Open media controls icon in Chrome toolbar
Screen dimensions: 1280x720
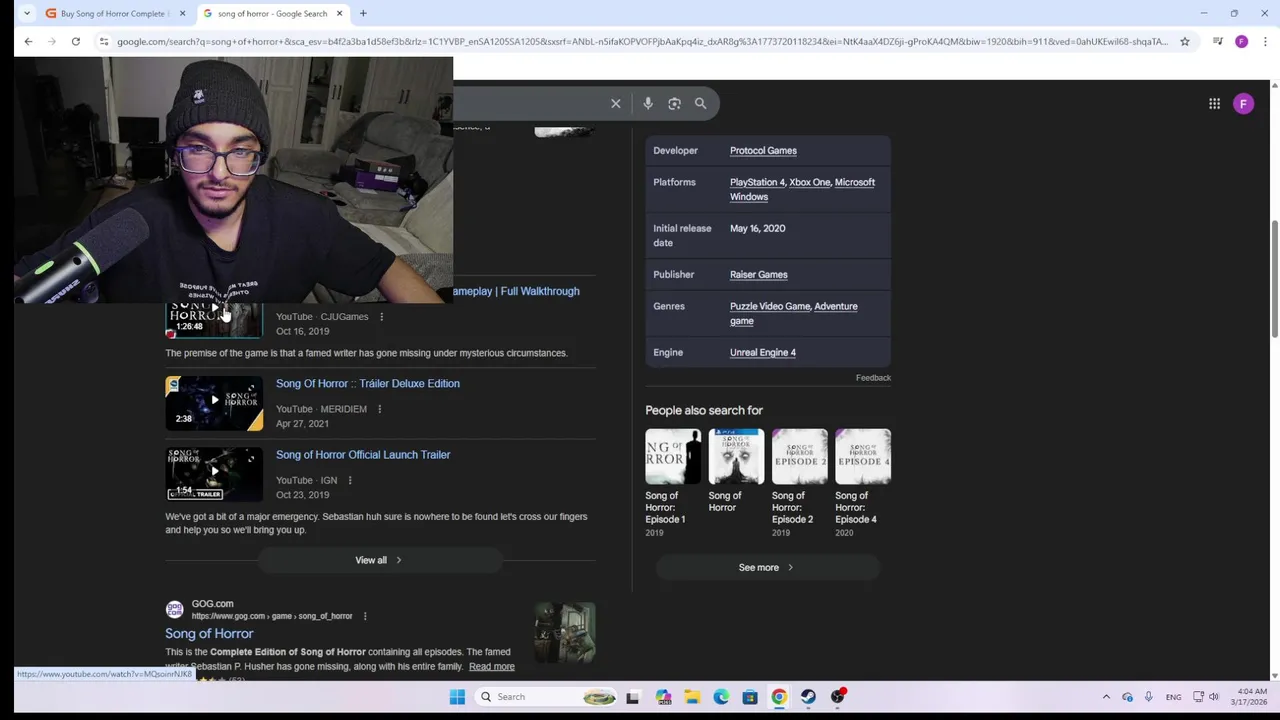tap(1217, 41)
